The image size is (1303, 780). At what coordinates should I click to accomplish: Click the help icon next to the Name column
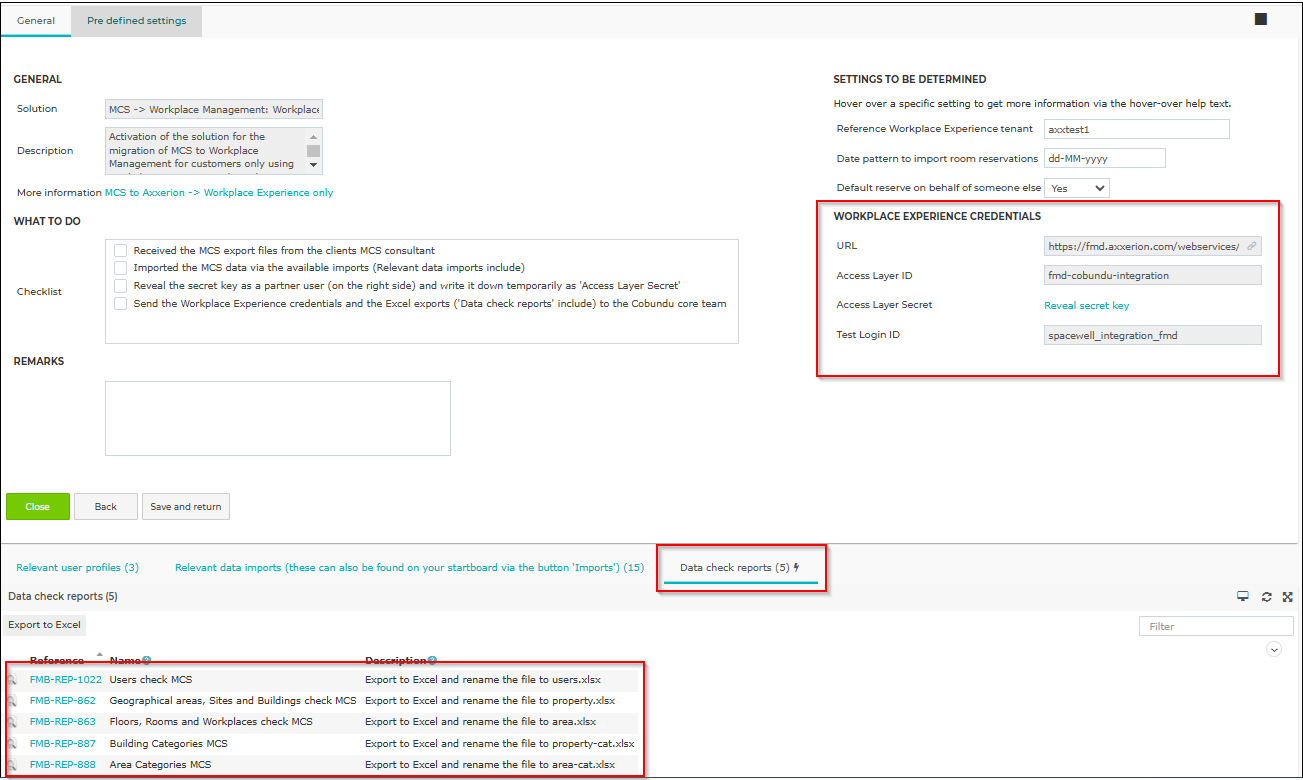click(x=147, y=660)
